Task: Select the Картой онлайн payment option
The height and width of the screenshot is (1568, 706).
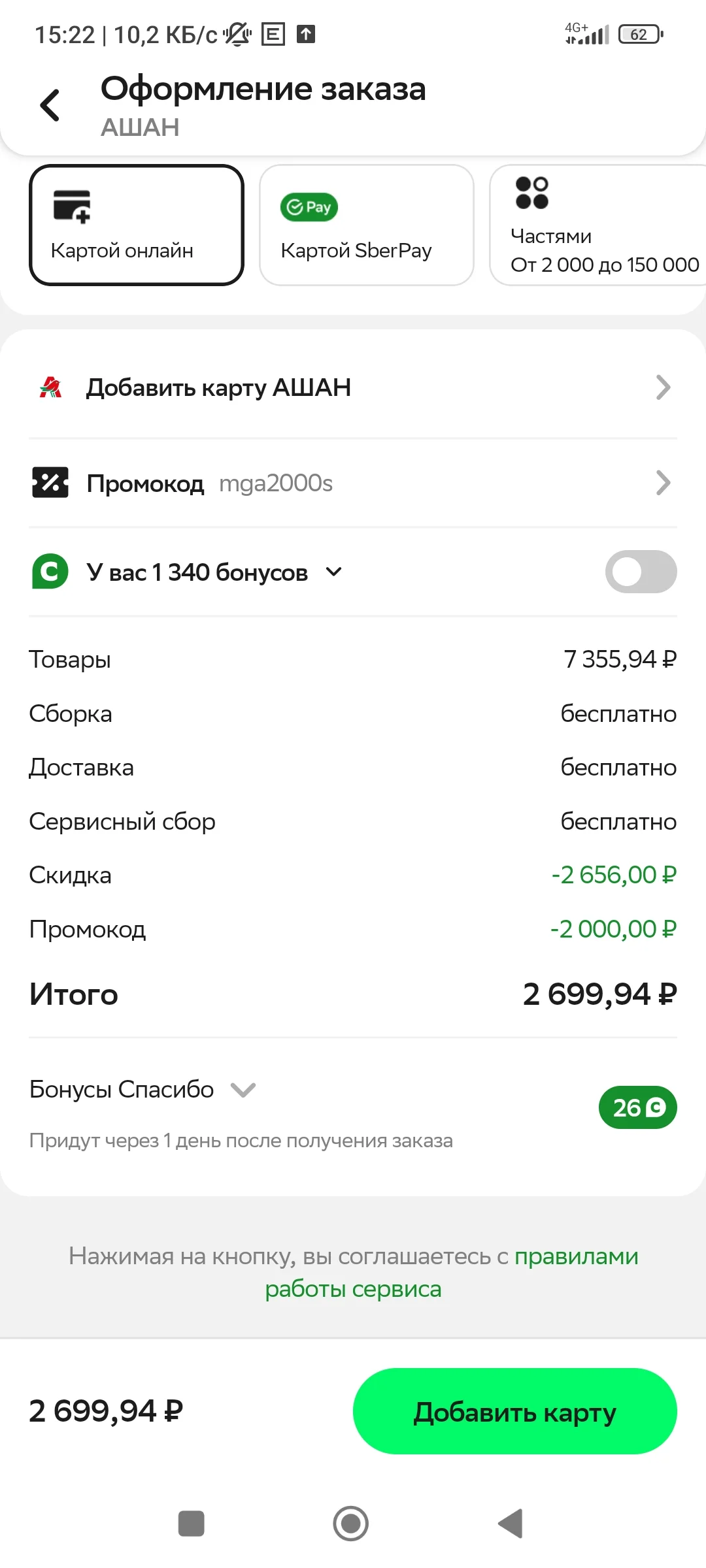Action: pyautogui.click(x=137, y=225)
